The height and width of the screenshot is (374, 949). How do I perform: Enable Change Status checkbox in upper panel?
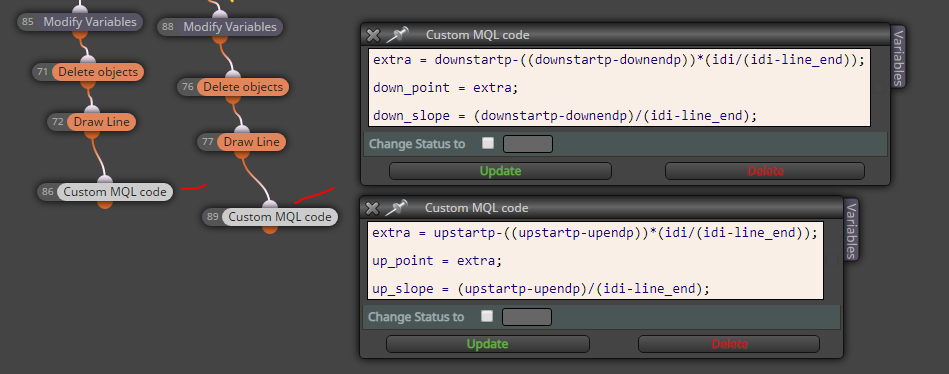pos(488,143)
